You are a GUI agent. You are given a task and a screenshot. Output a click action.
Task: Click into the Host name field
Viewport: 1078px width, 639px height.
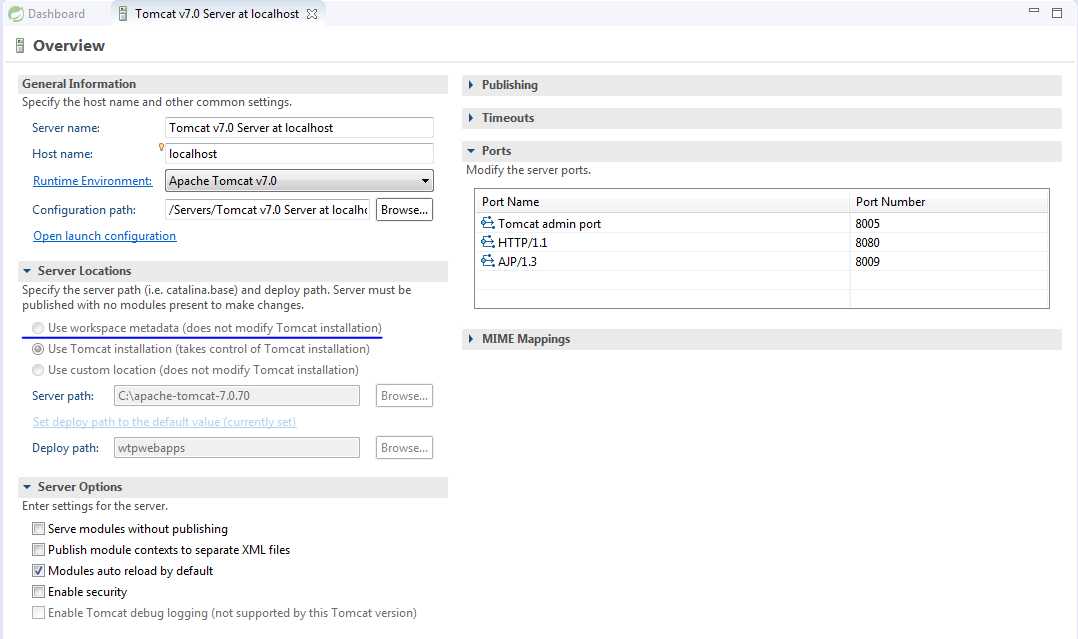[299, 154]
